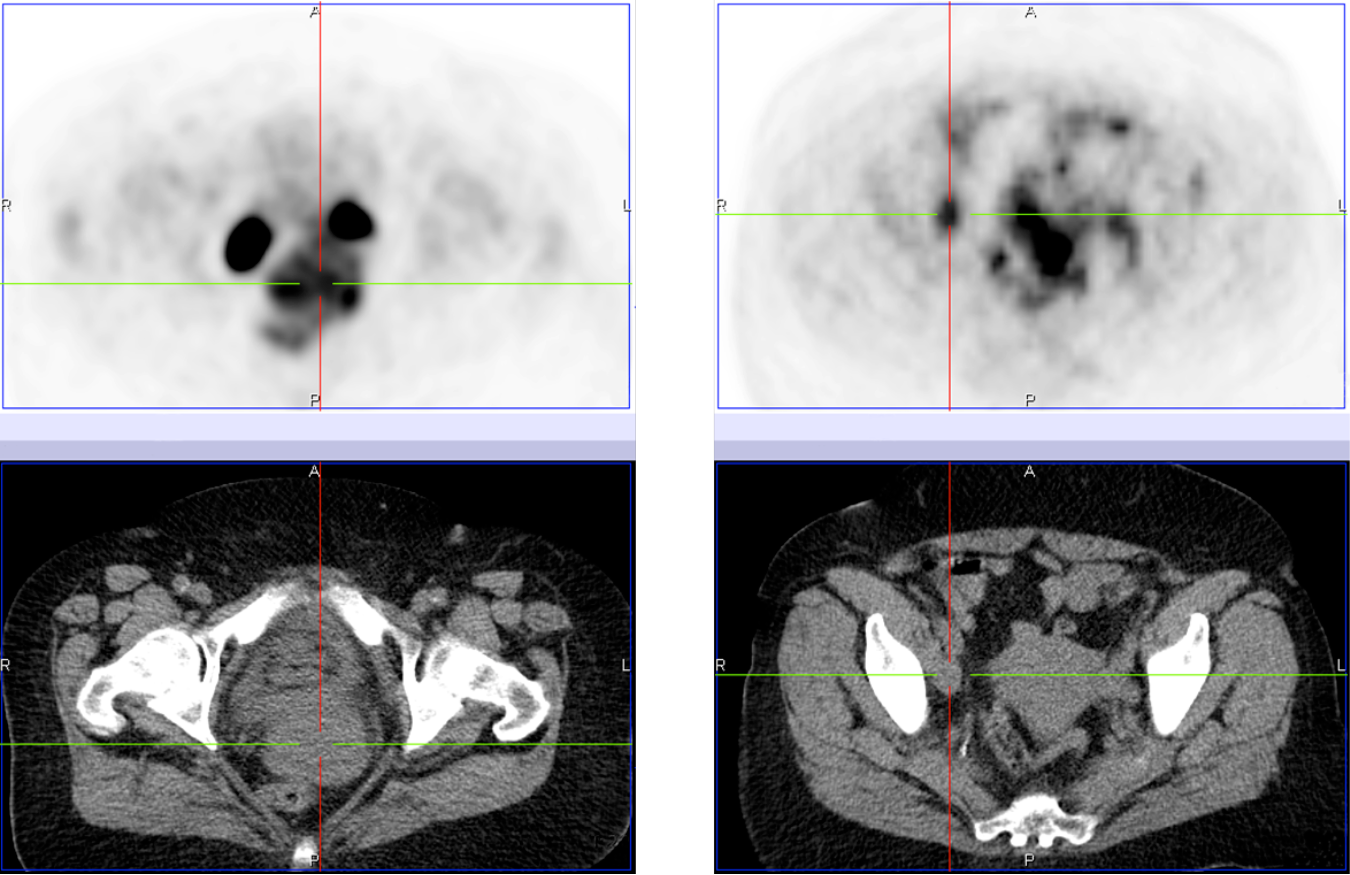Click the 'A' anterior label in bottom-left CT view
This screenshot has height=875, width=1350.
(x=315, y=471)
